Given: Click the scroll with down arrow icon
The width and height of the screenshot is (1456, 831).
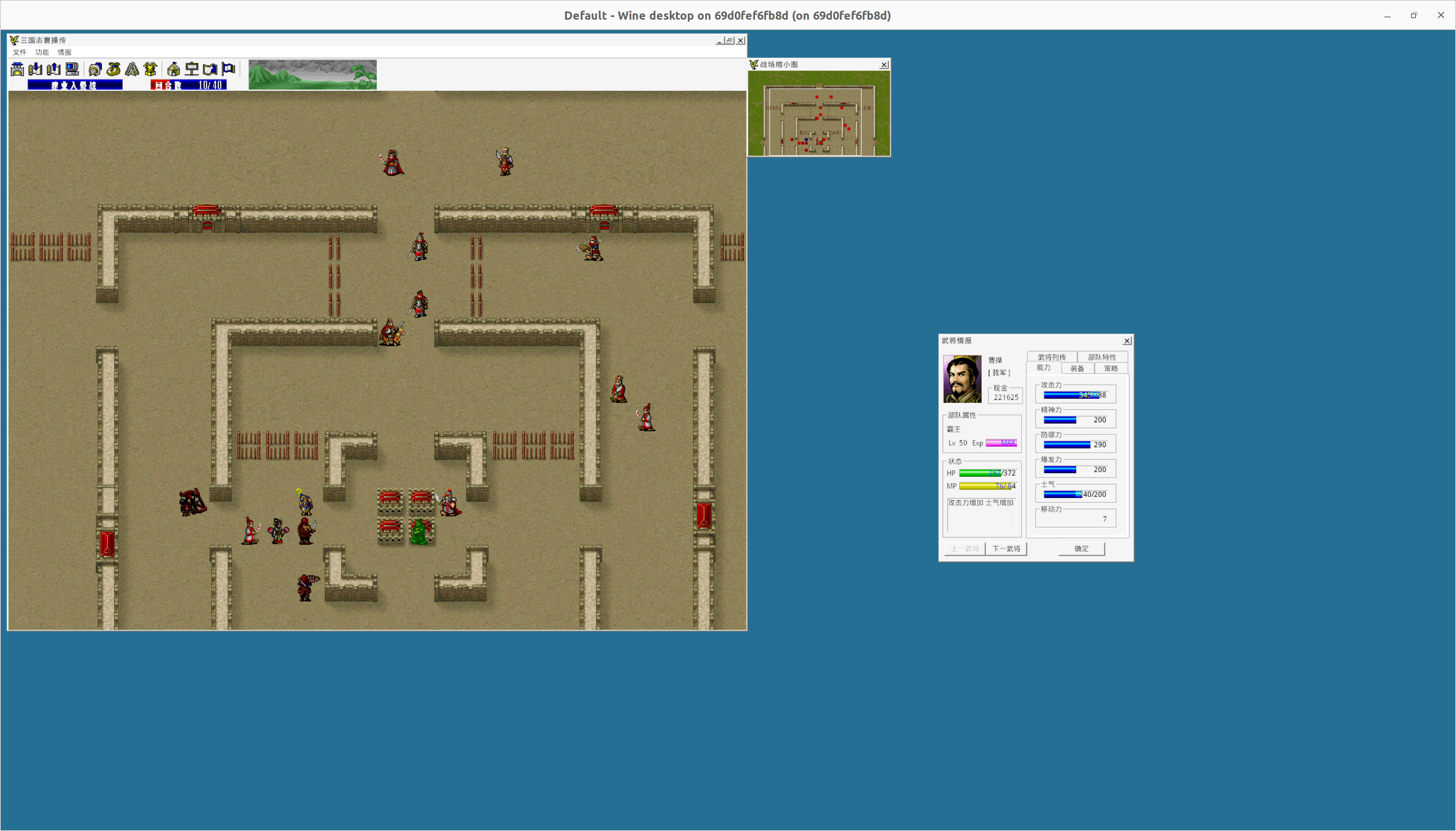Looking at the screenshot, I should [35, 70].
